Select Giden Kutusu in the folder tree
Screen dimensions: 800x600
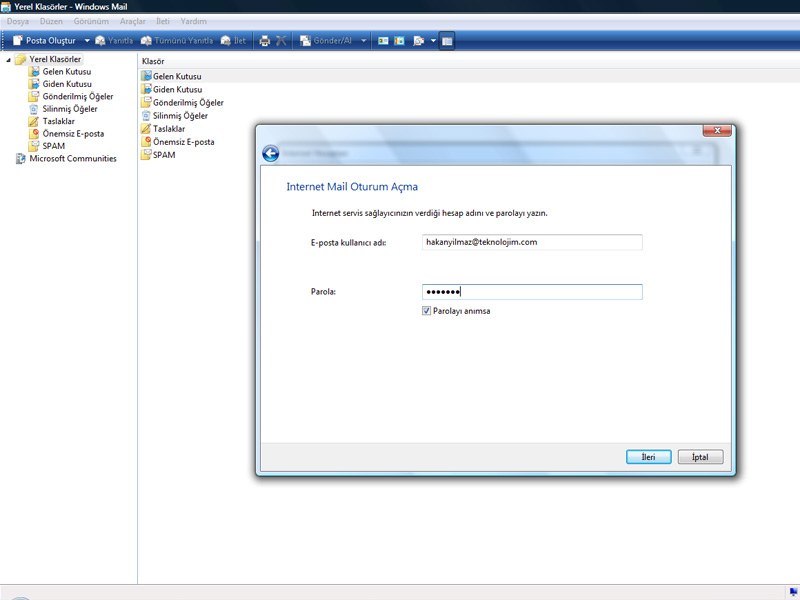(x=67, y=84)
